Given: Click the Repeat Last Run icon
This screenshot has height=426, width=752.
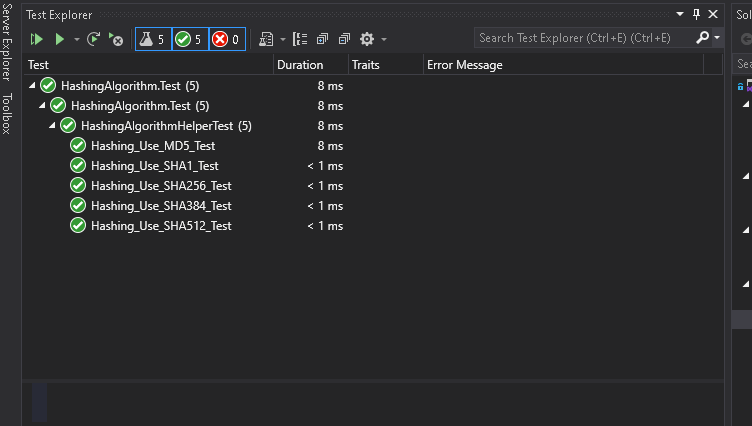Looking at the screenshot, I should pyautogui.click(x=94, y=39).
